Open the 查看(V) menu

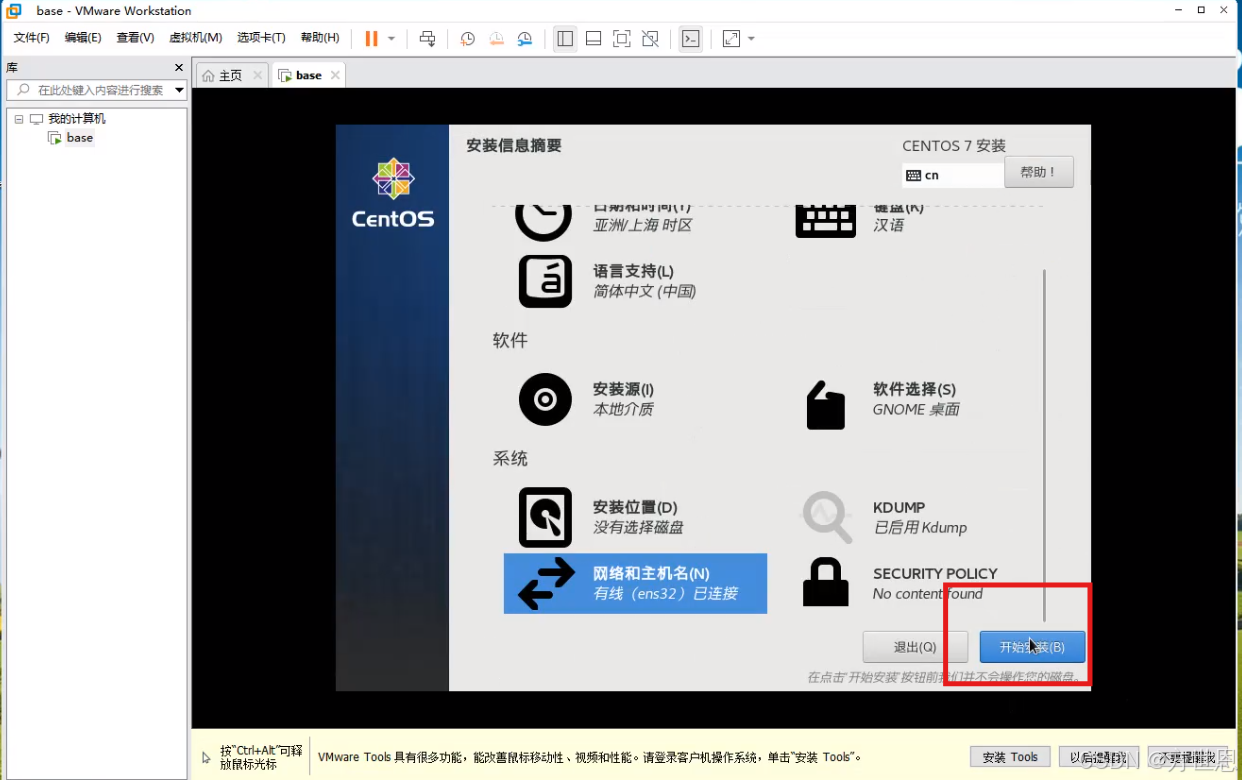pyautogui.click(x=135, y=38)
